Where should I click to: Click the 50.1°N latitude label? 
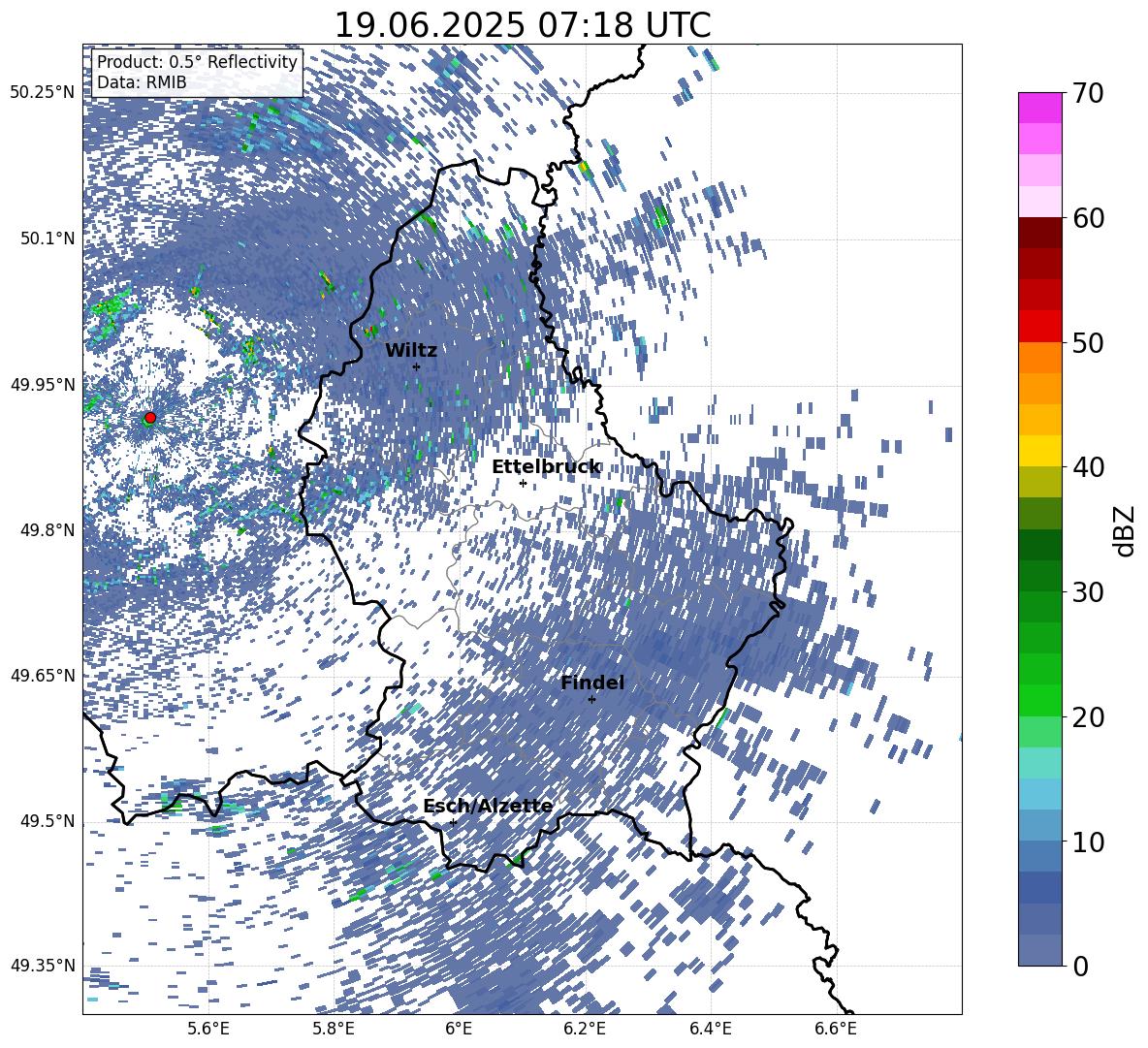[x=47, y=238]
